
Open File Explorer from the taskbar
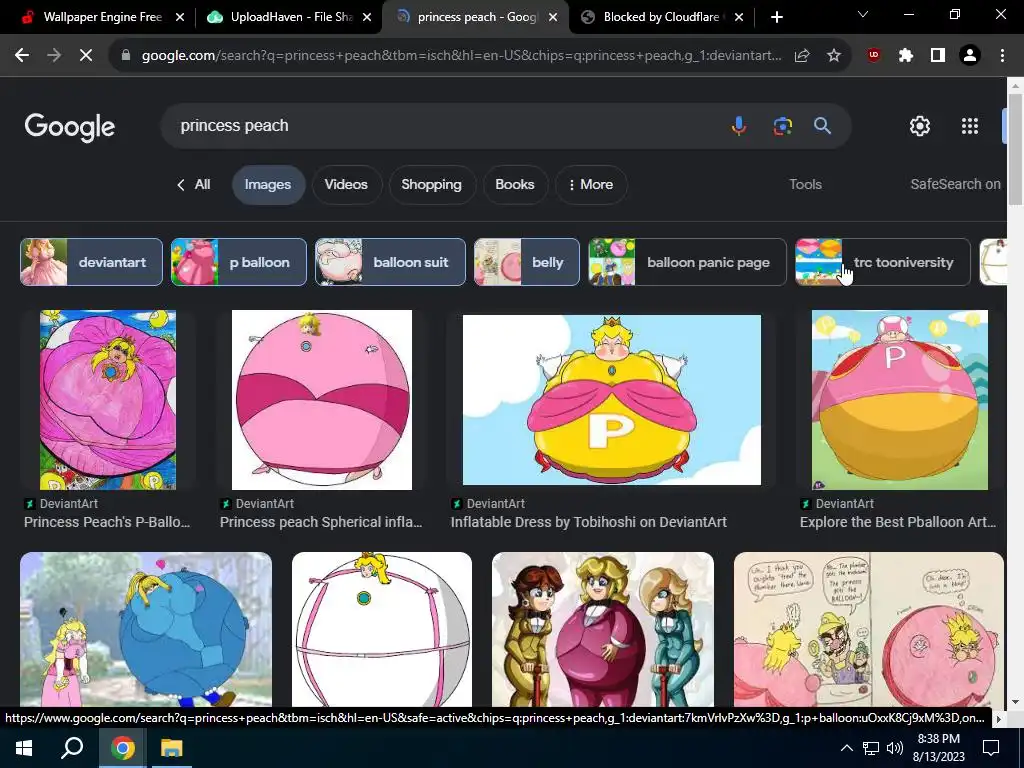coord(172,748)
